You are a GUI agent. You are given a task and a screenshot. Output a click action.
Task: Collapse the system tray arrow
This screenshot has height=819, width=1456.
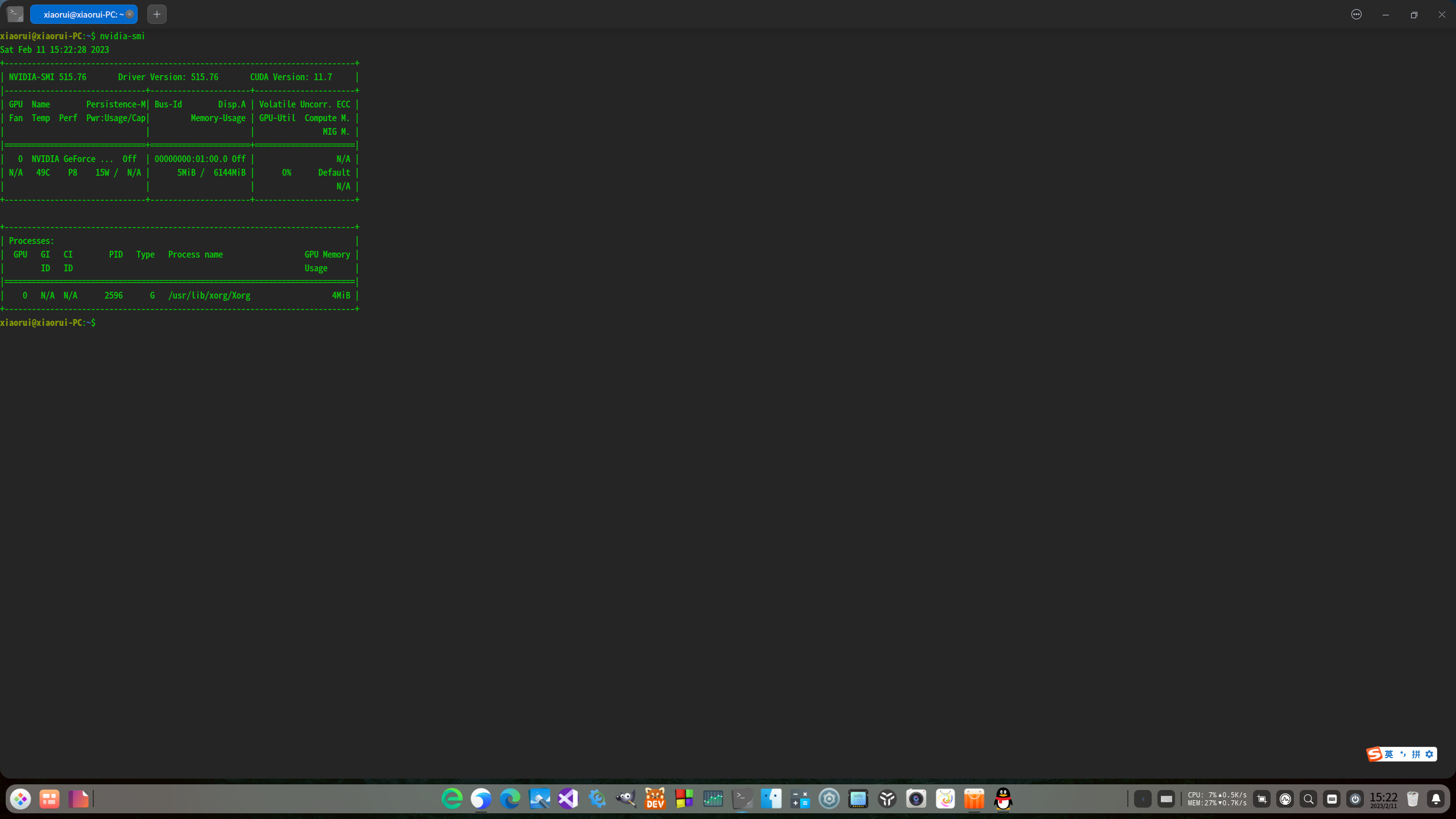(1143, 799)
